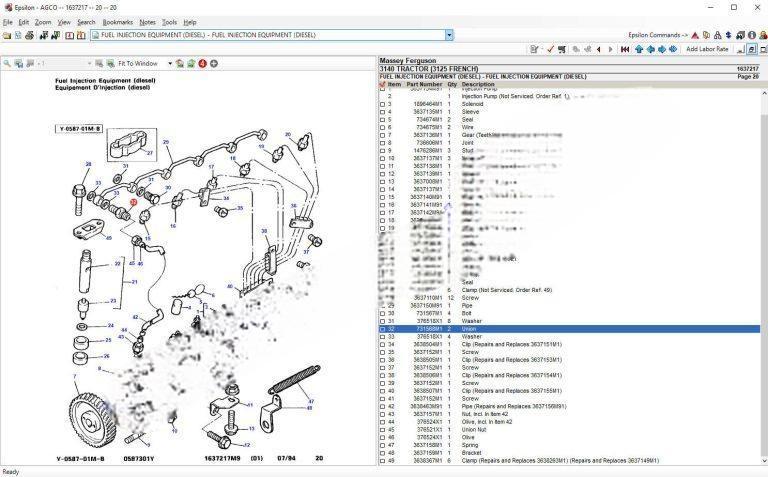
Task: Click the grey plus circle icon
Action: tap(214, 64)
